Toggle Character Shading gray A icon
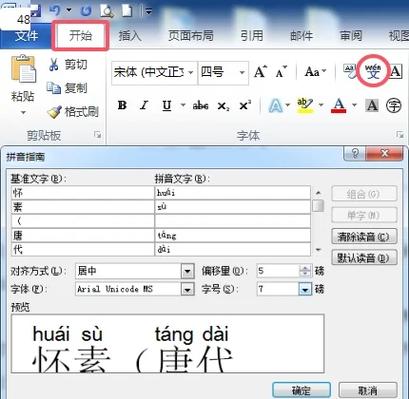This screenshot has width=409, height=399. (372, 106)
